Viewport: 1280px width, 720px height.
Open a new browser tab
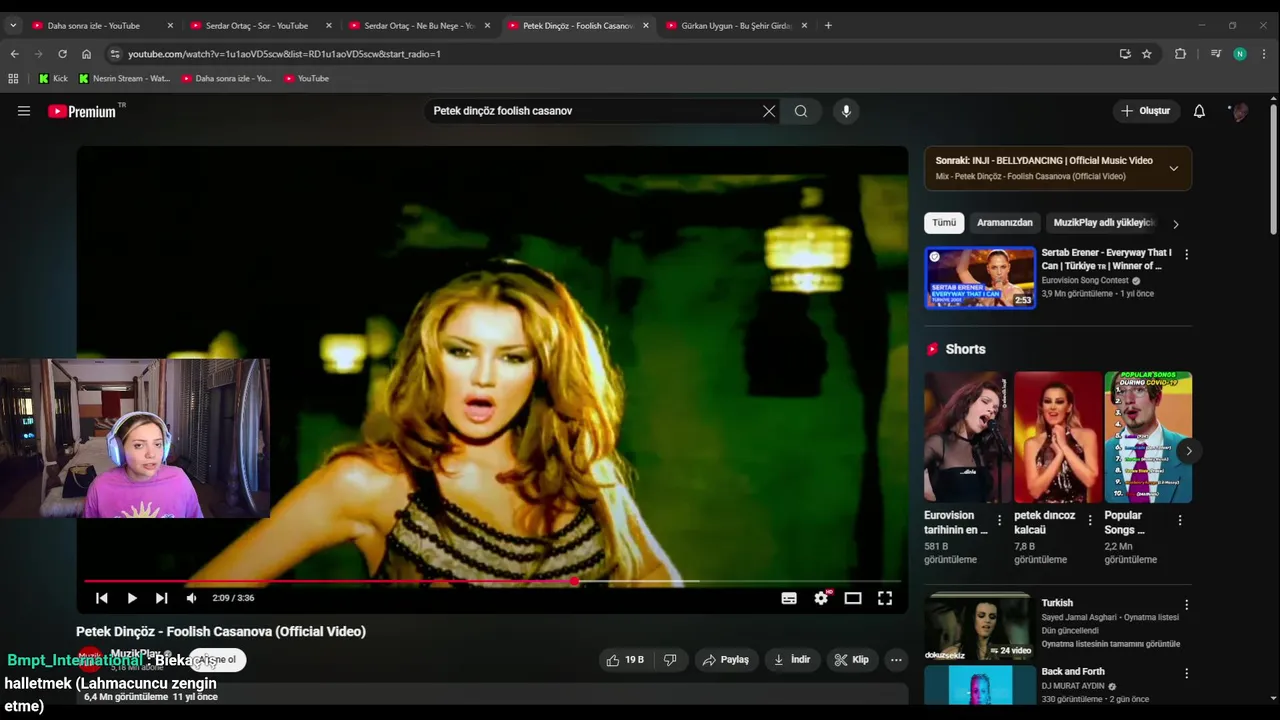point(828,26)
